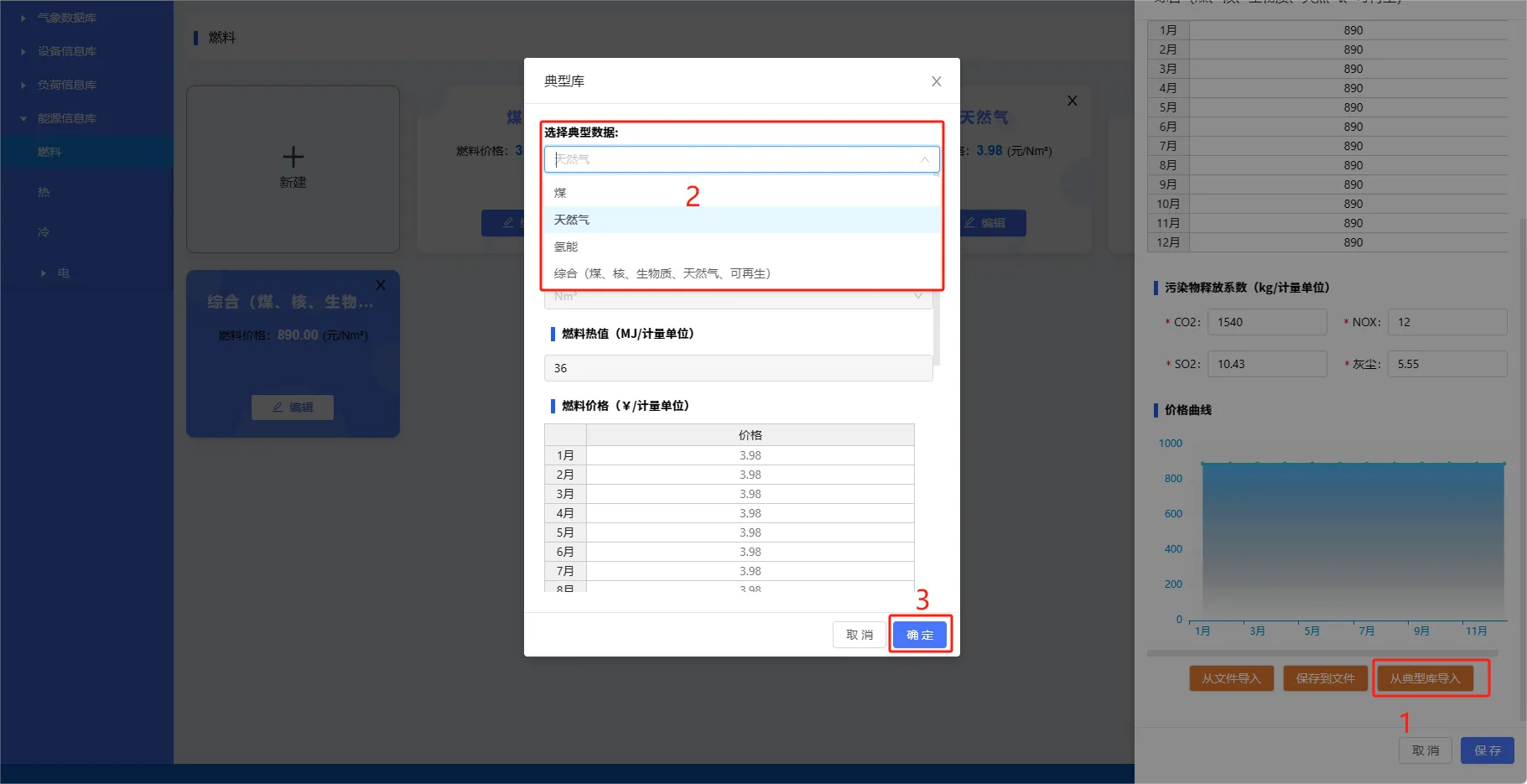Click the 7月 price cell in dialog
This screenshot has height=784, width=1527.
tap(750, 571)
